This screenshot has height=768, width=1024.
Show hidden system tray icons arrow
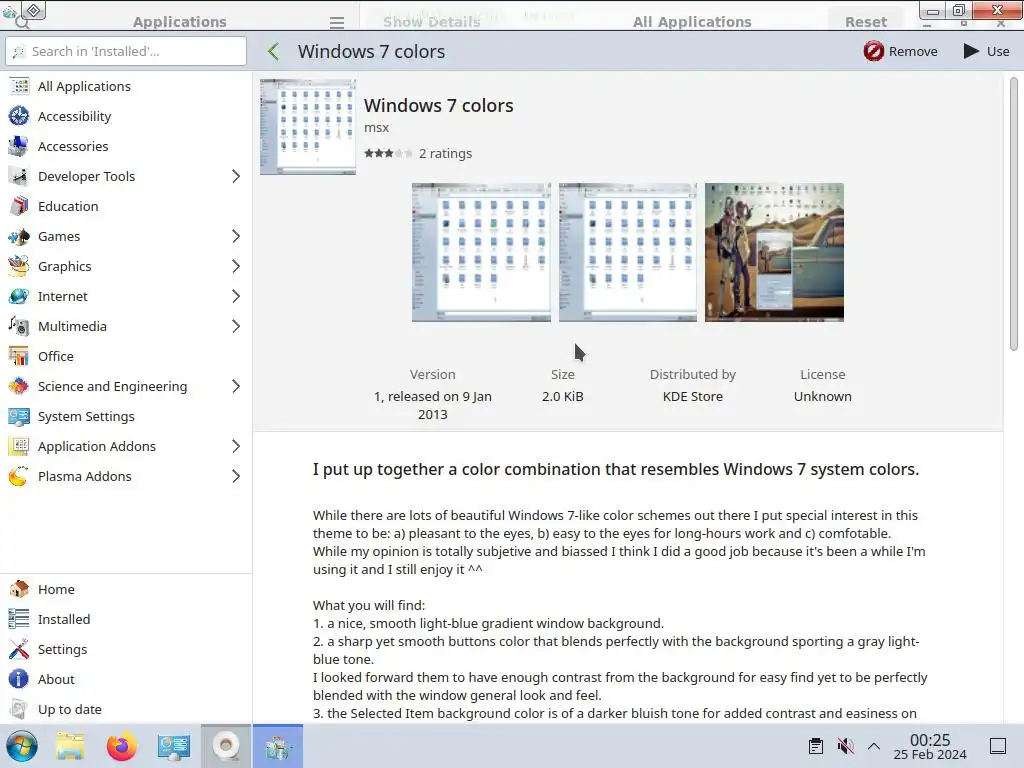click(x=874, y=746)
